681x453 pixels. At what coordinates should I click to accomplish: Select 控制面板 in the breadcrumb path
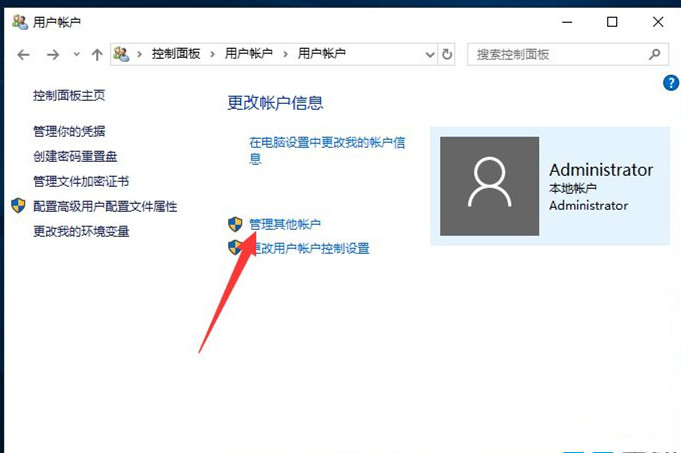176,55
